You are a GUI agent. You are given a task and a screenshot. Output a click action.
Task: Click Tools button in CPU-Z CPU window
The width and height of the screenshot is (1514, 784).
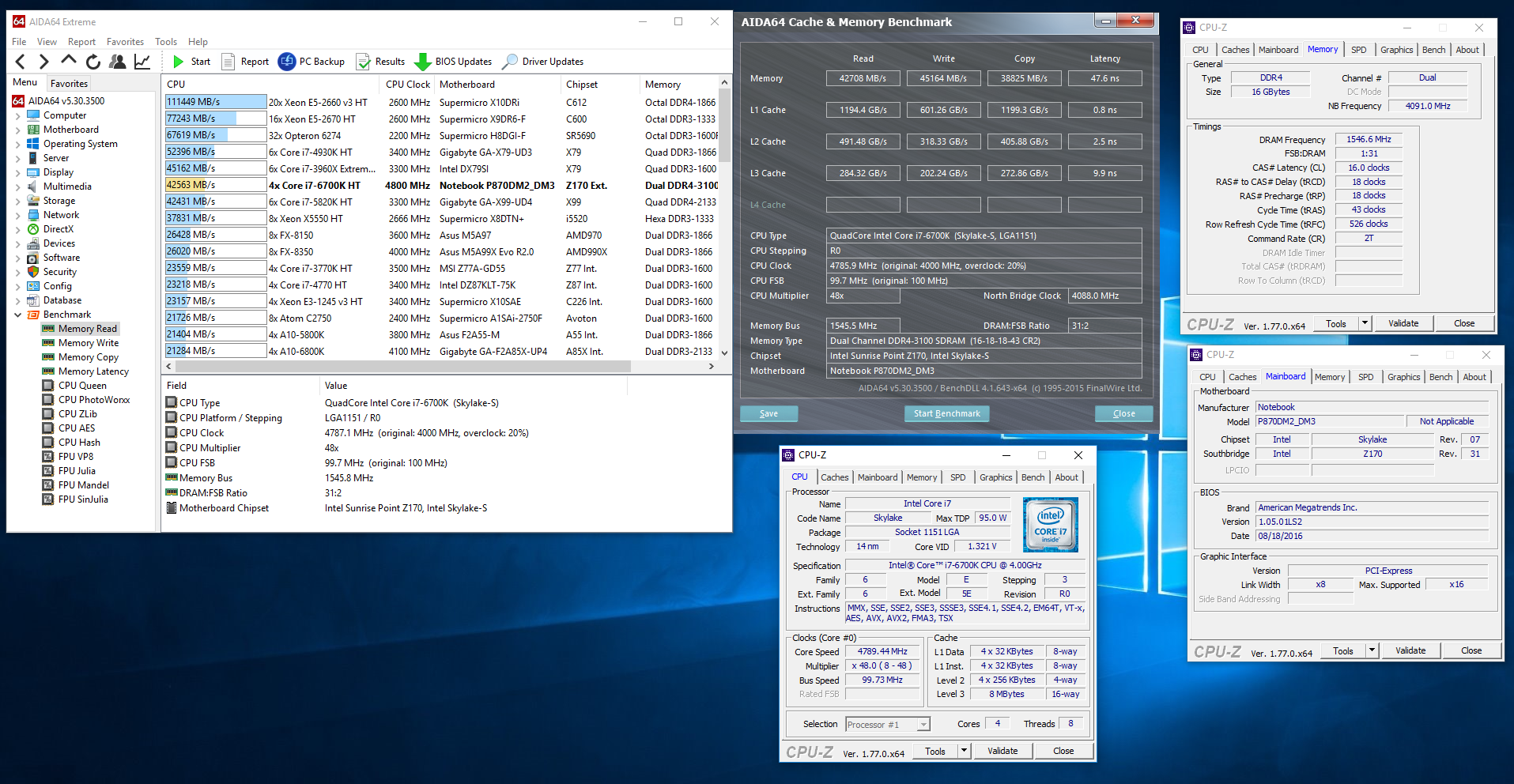click(x=934, y=751)
